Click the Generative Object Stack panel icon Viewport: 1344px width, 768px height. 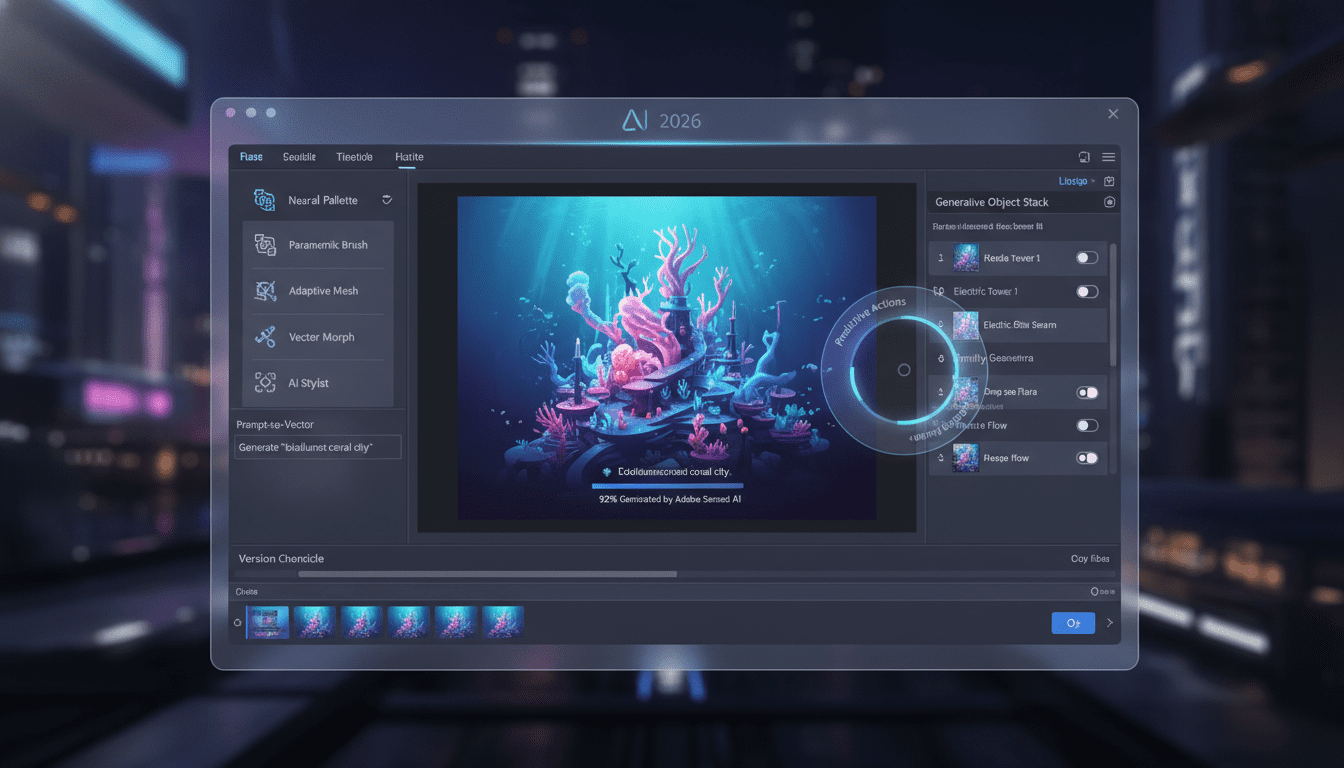point(1108,201)
